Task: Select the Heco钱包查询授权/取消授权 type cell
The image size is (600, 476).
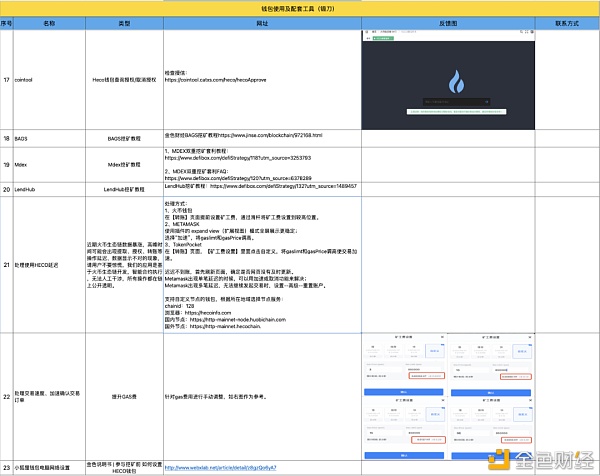Action: pos(124,80)
